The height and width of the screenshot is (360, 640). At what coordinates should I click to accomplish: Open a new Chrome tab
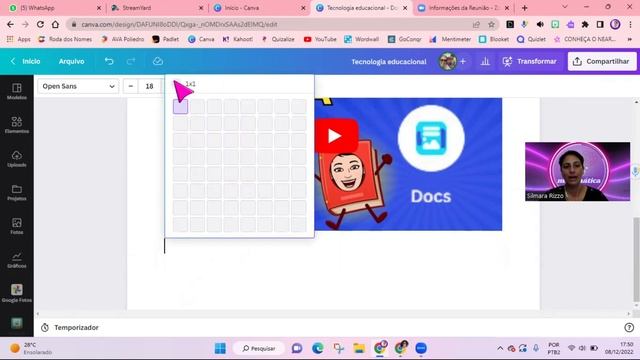524,8
